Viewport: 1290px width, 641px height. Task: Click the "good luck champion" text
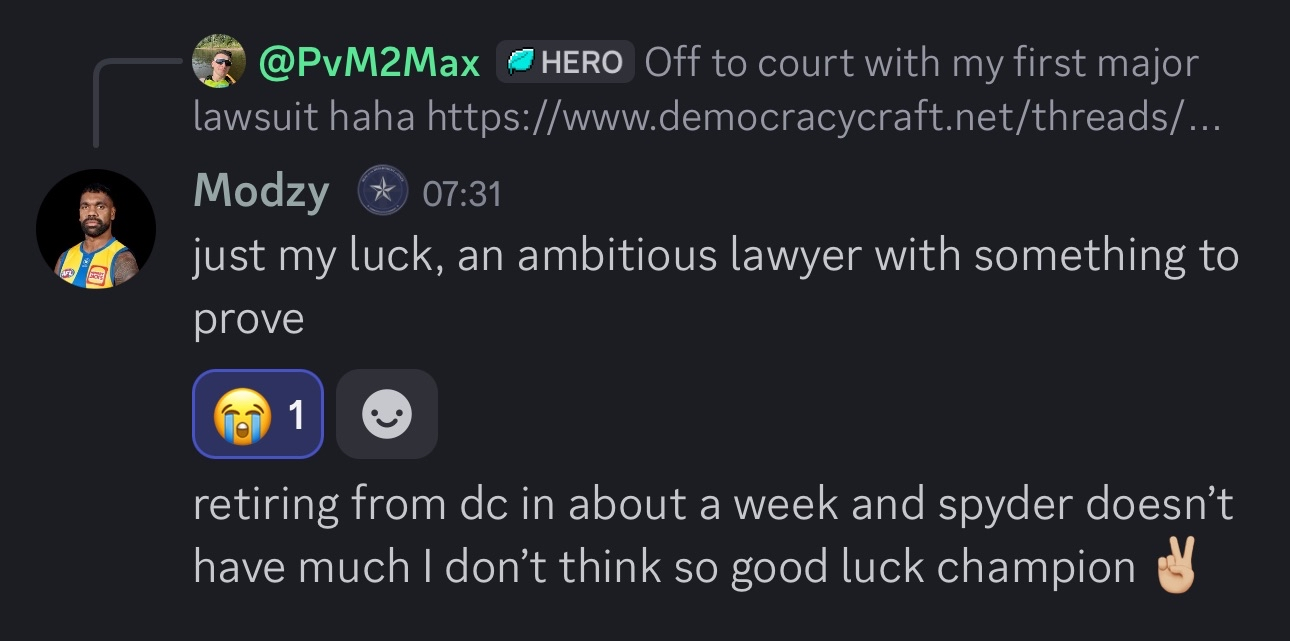coord(934,568)
